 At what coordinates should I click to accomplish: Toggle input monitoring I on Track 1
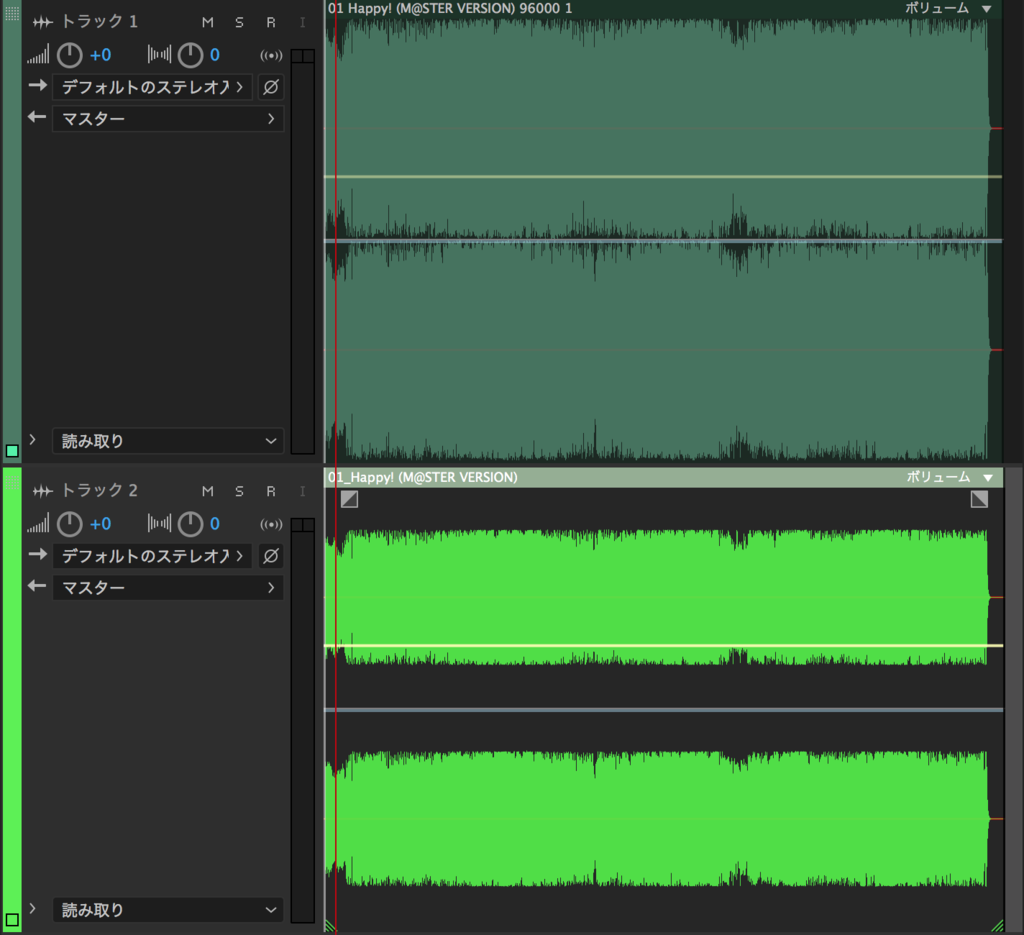click(302, 22)
